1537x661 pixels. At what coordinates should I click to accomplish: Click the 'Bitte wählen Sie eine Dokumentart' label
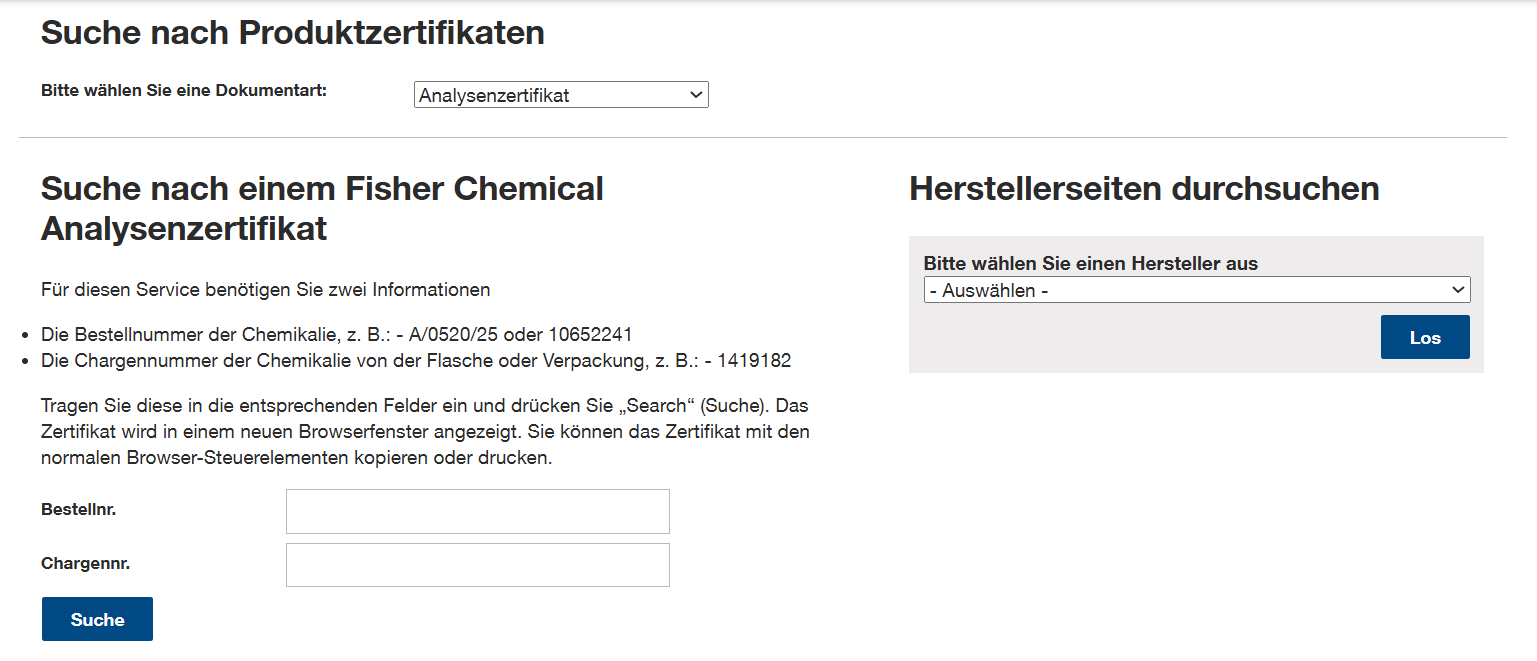click(184, 90)
